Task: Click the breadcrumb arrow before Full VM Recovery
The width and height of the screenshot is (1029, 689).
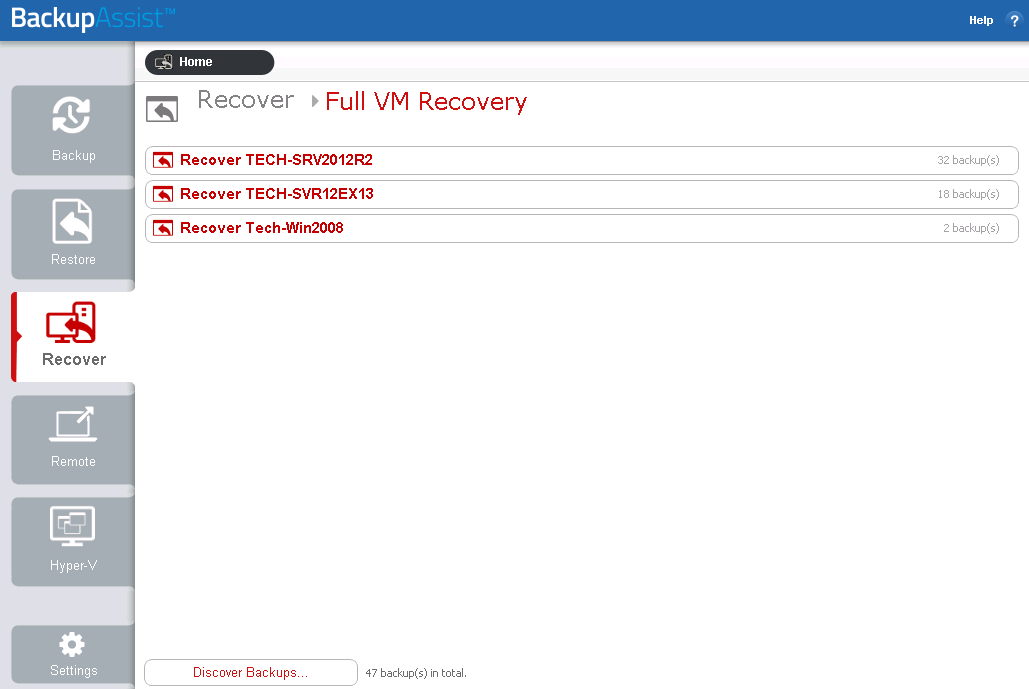Action: pos(315,101)
